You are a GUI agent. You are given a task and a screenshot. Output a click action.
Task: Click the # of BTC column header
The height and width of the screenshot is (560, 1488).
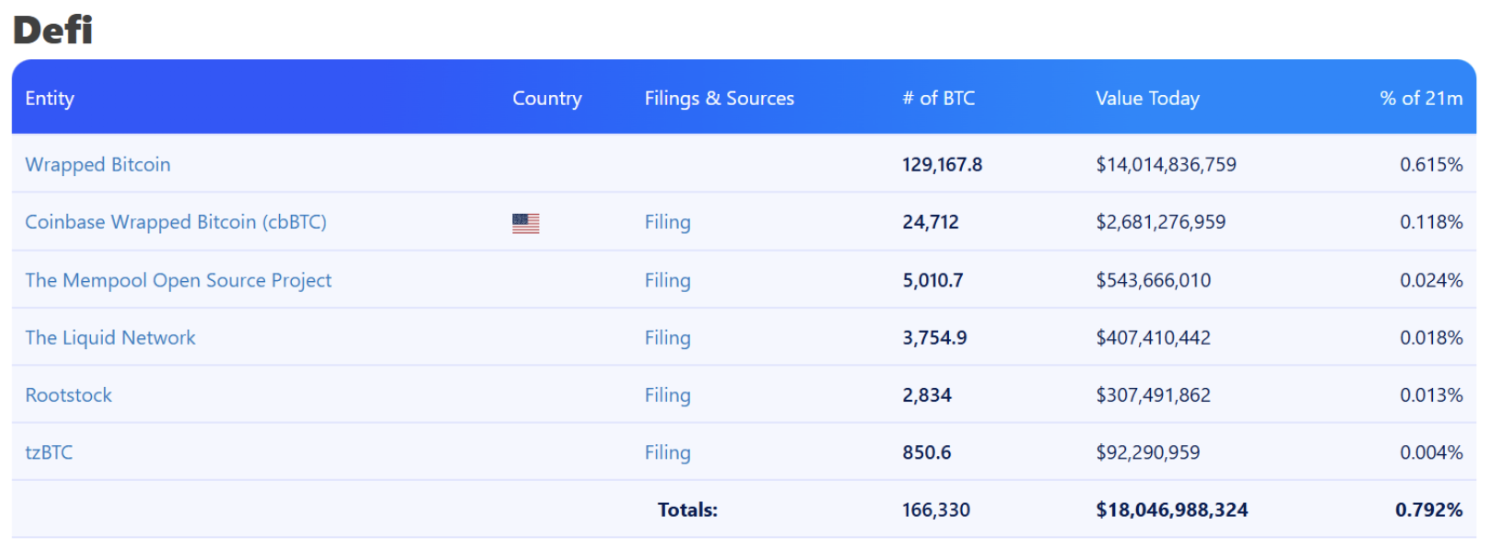938,98
